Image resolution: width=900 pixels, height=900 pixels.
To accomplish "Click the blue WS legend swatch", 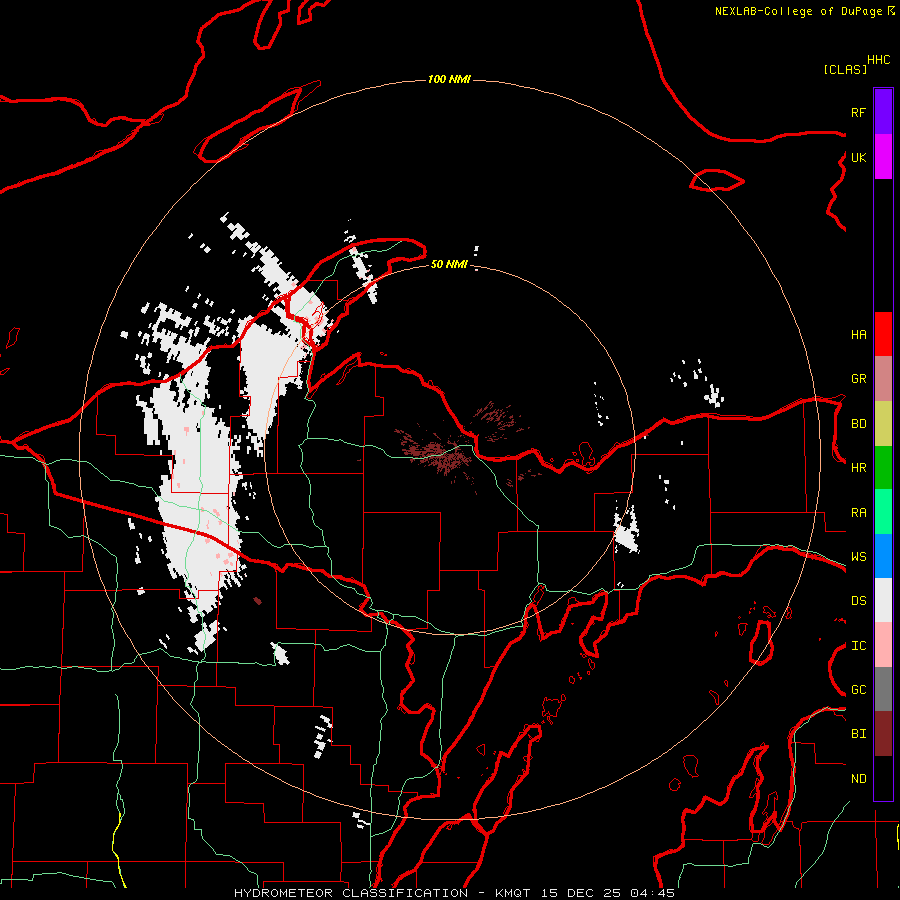I will click(883, 556).
